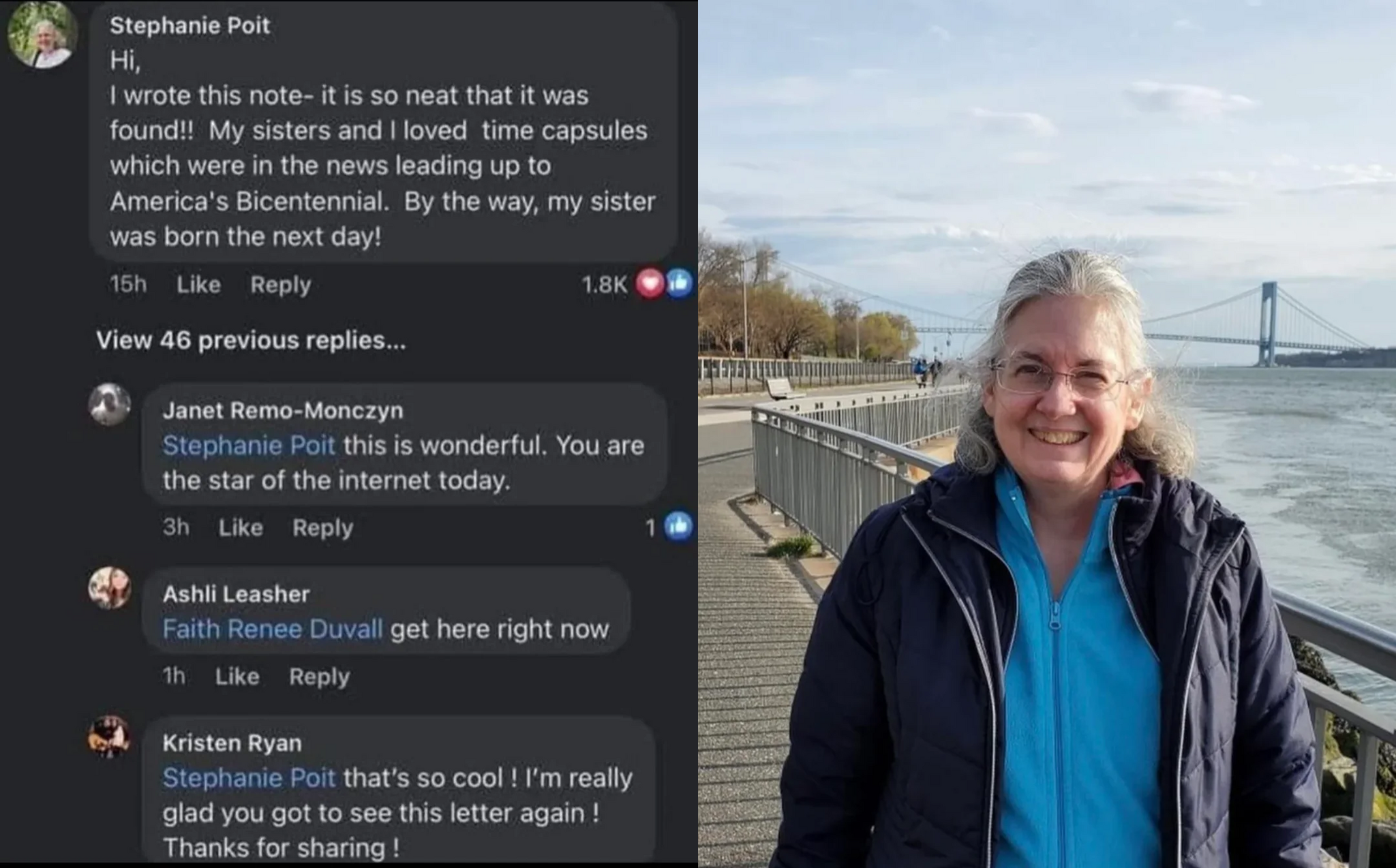Open Ashli Leasher's profile avatar

tap(110, 588)
